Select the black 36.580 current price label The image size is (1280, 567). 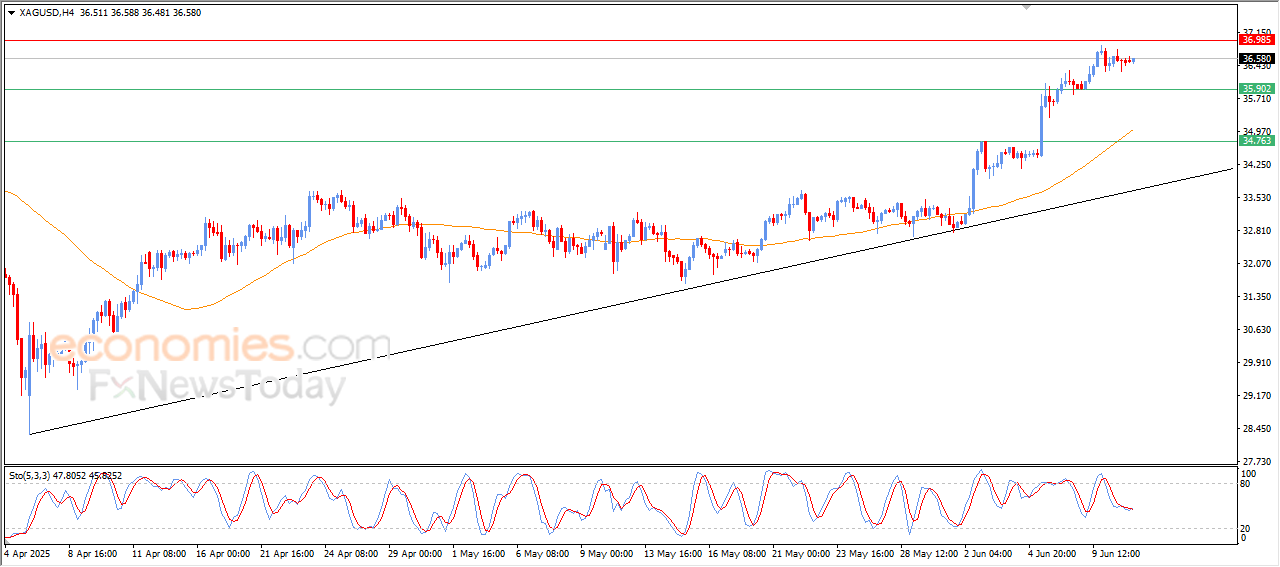coord(1256,59)
